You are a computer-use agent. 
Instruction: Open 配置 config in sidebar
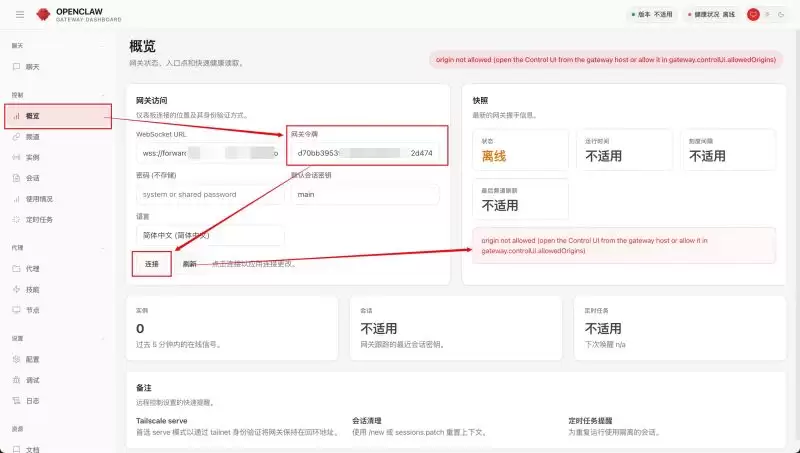[58, 360]
